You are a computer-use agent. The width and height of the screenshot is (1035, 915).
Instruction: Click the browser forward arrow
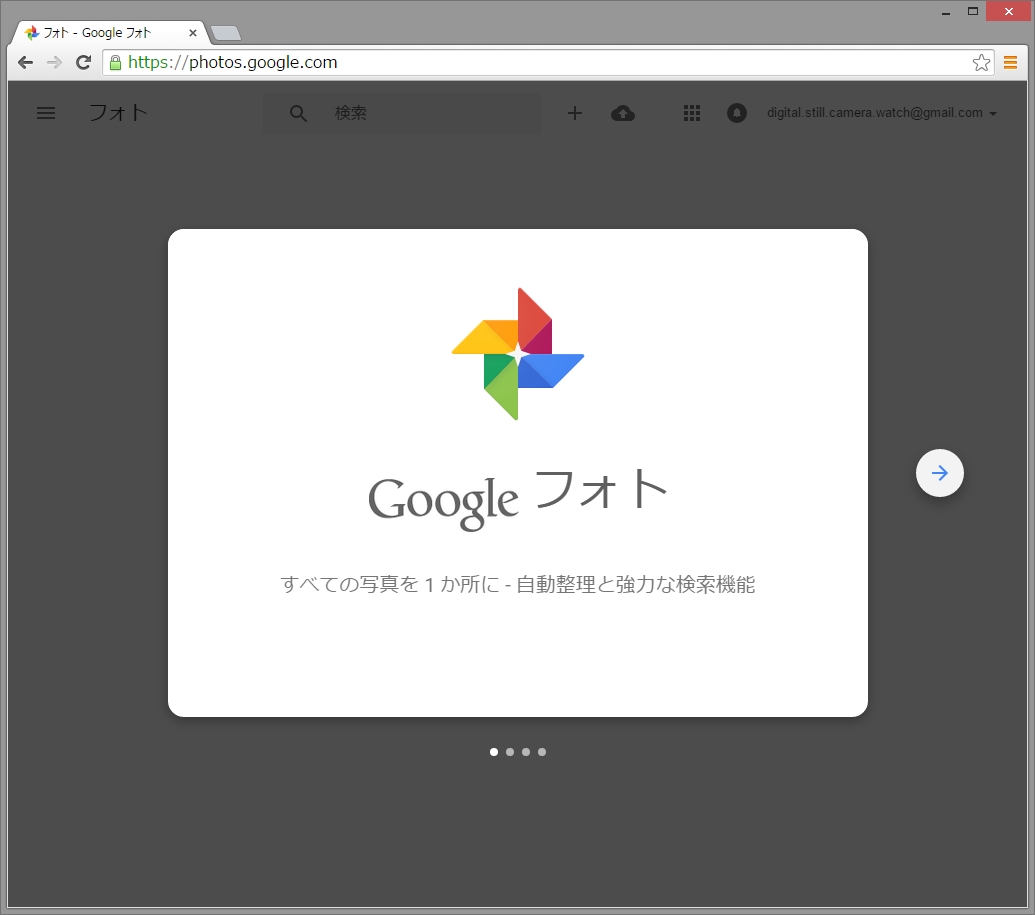pos(54,63)
